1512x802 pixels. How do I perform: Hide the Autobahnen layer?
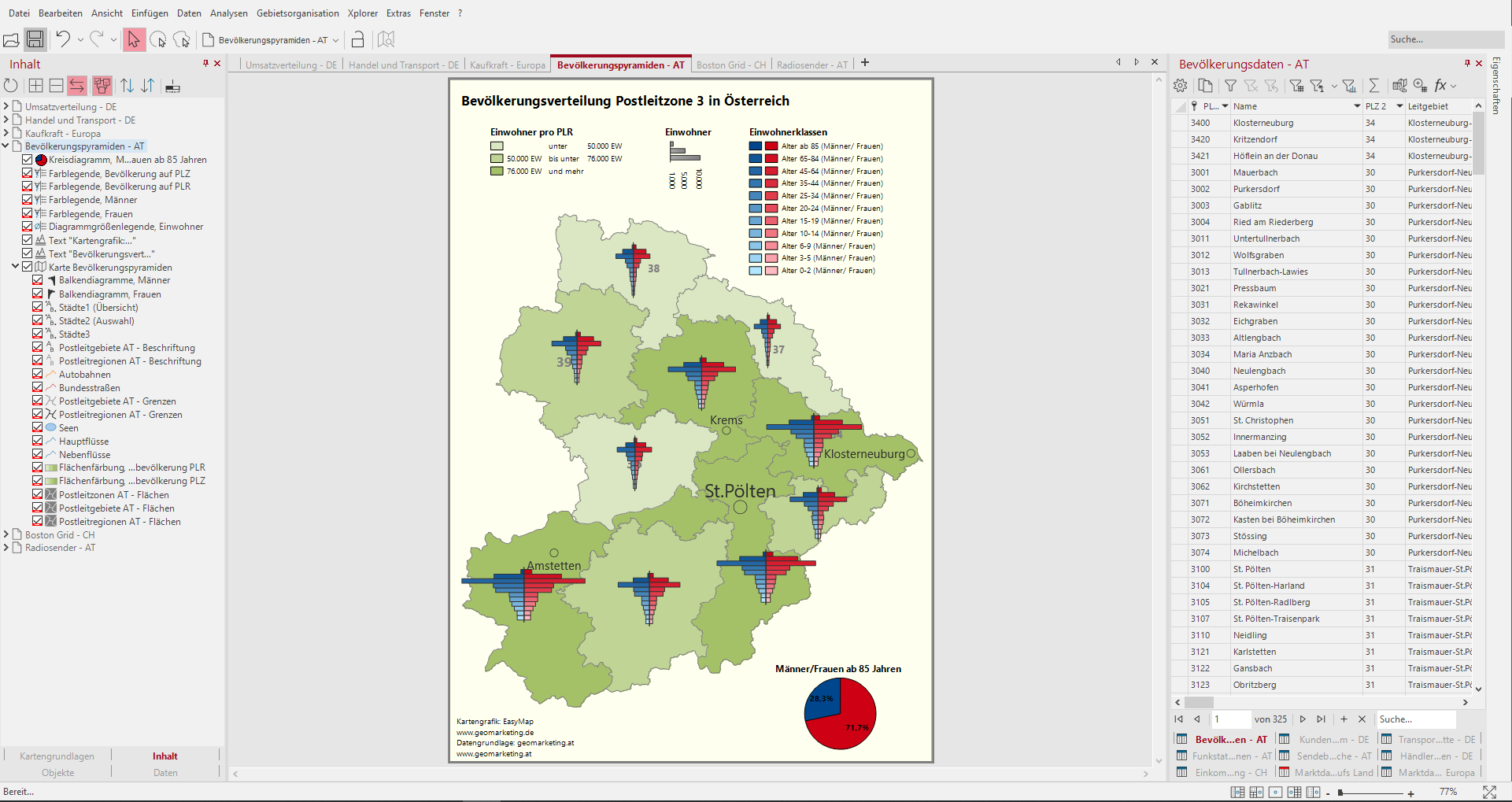(x=38, y=375)
